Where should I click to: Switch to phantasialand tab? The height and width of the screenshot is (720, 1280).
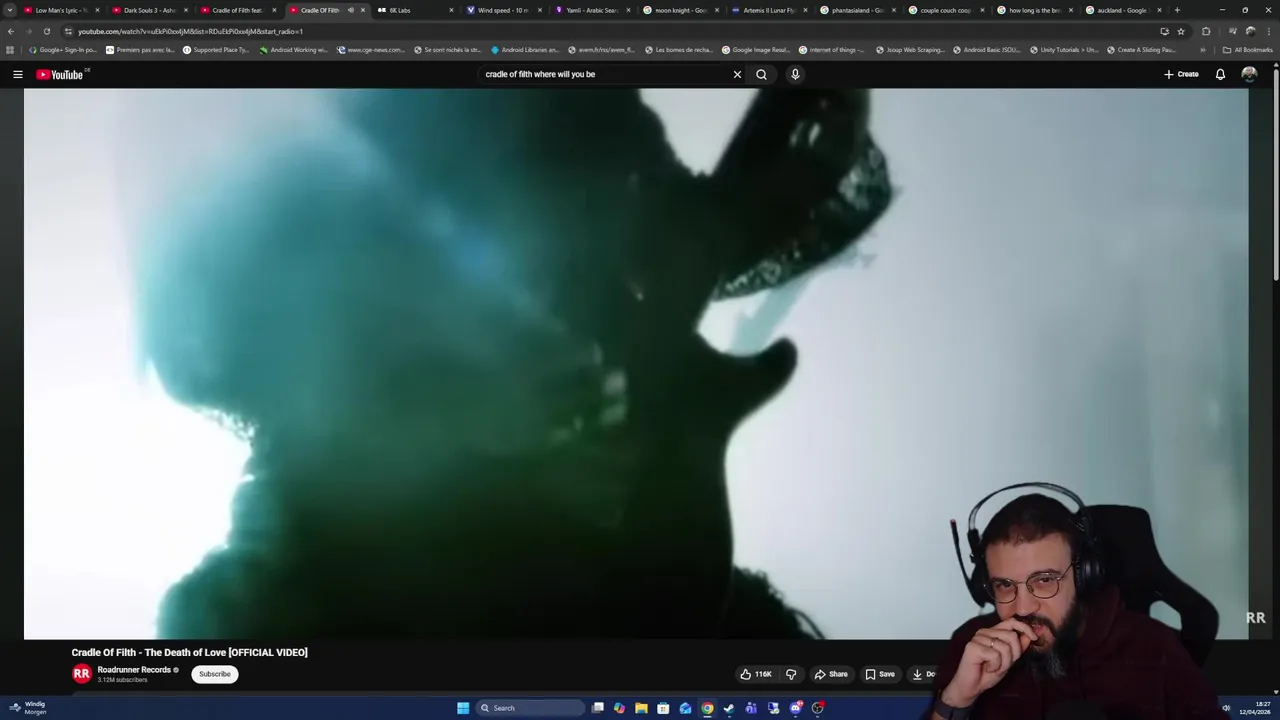click(857, 10)
